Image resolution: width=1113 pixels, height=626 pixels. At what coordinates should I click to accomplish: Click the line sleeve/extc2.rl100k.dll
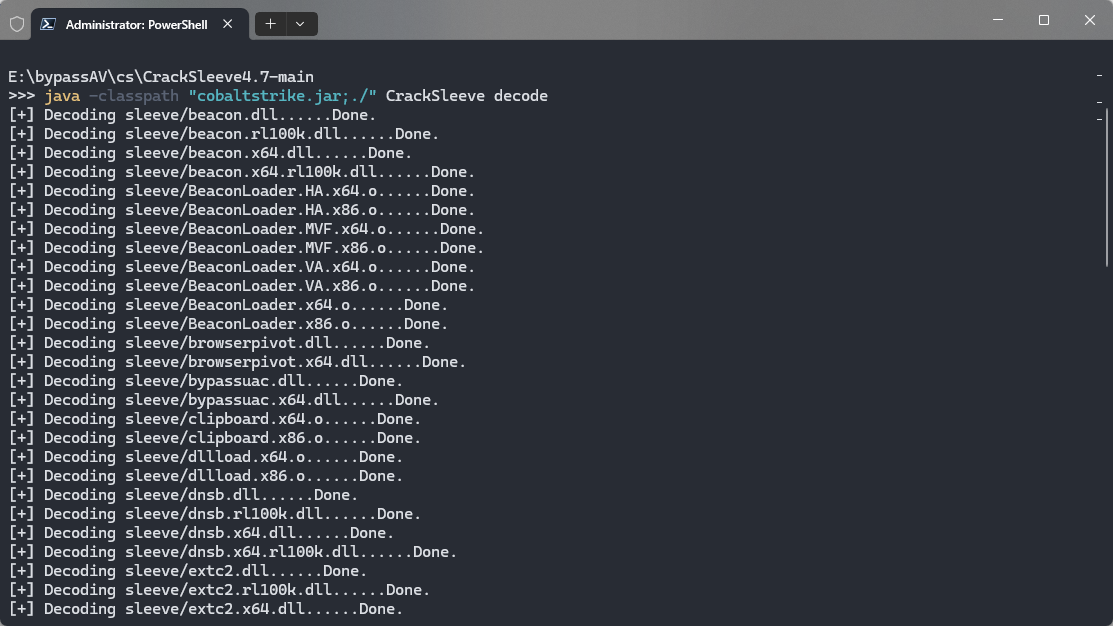click(x=219, y=590)
